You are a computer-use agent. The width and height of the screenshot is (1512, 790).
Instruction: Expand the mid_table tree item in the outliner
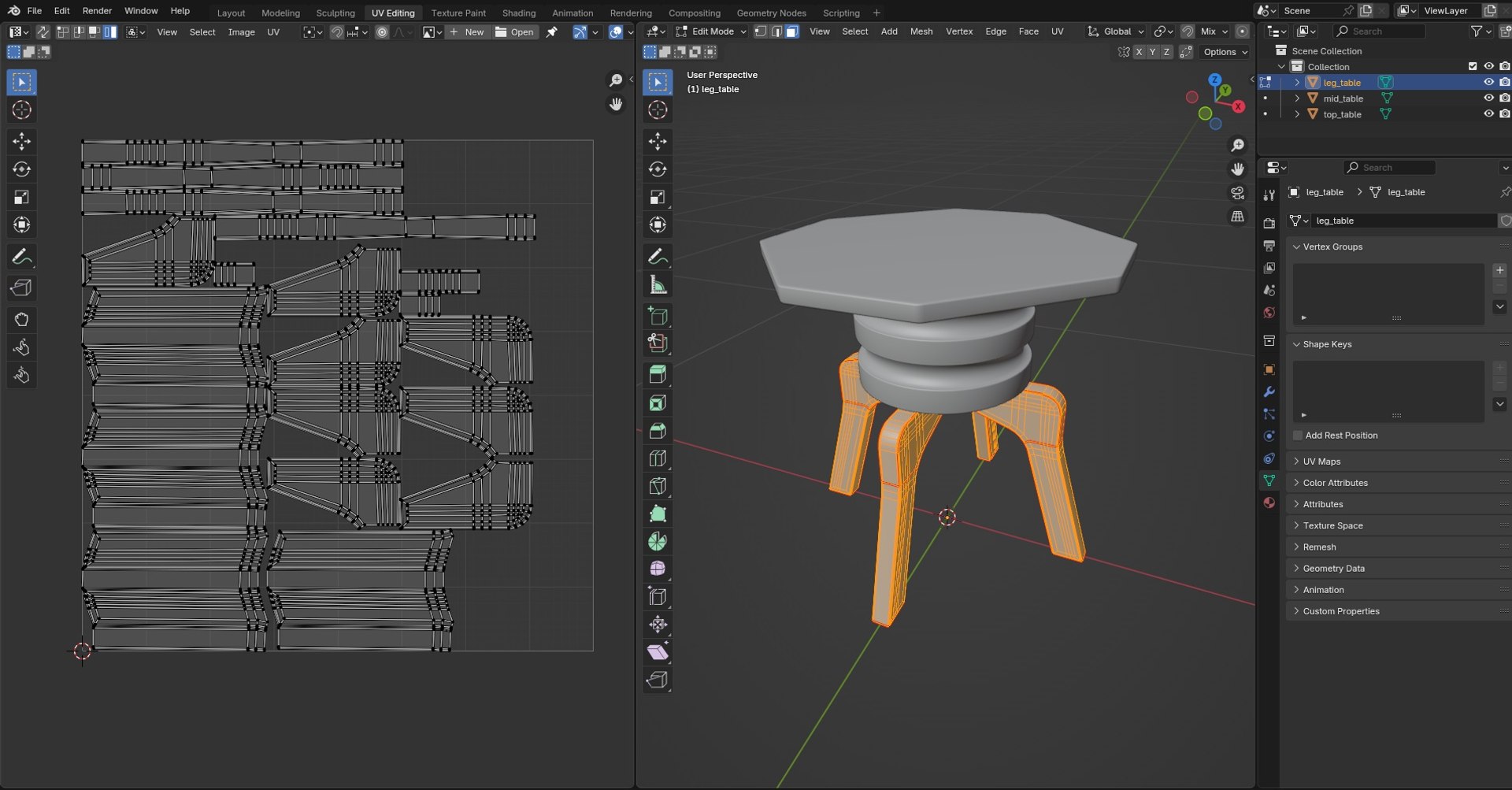pyautogui.click(x=1297, y=98)
